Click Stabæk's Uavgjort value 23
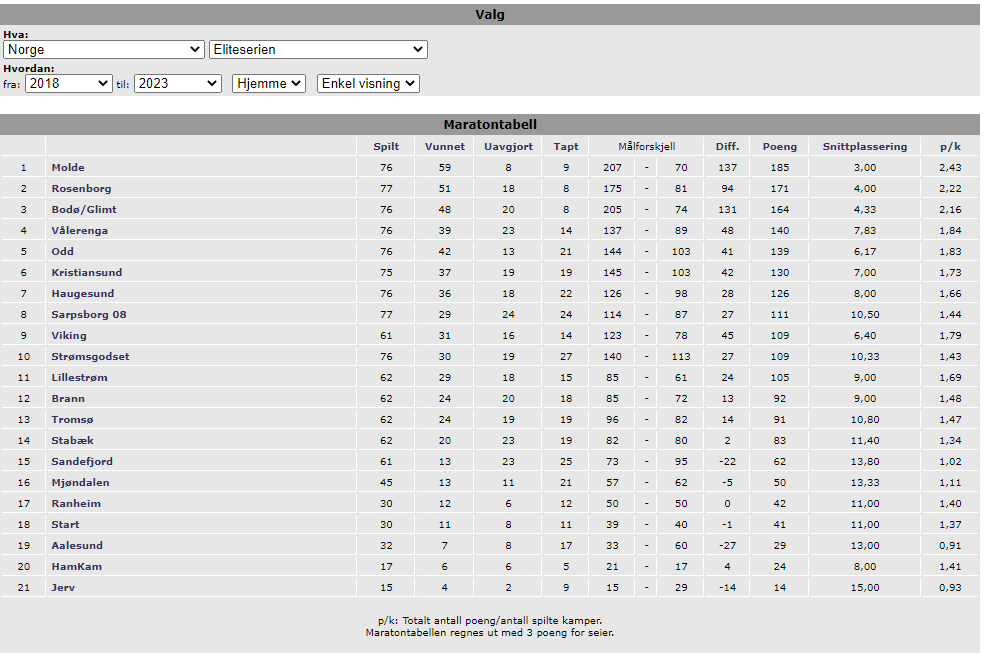The width and height of the screenshot is (990, 662). 508,440
